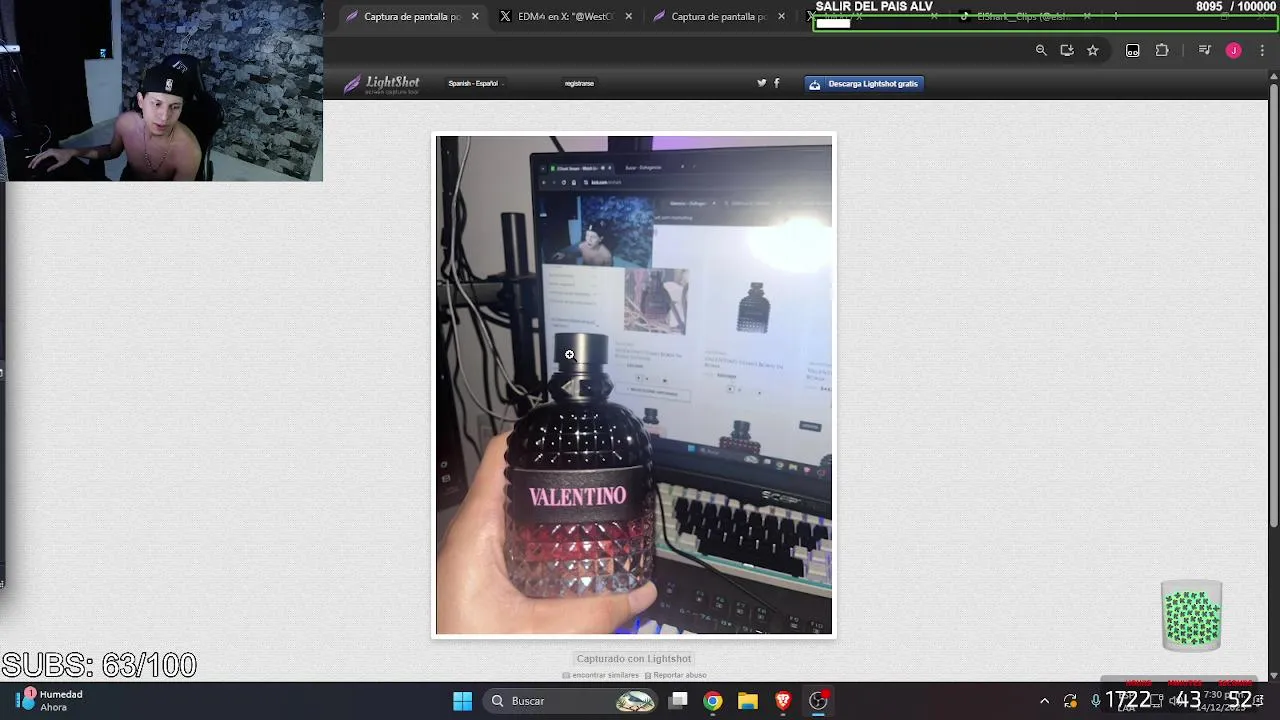This screenshot has width=1280, height=720.
Task: Close the EDM4 en X tab
Action: [628, 16]
